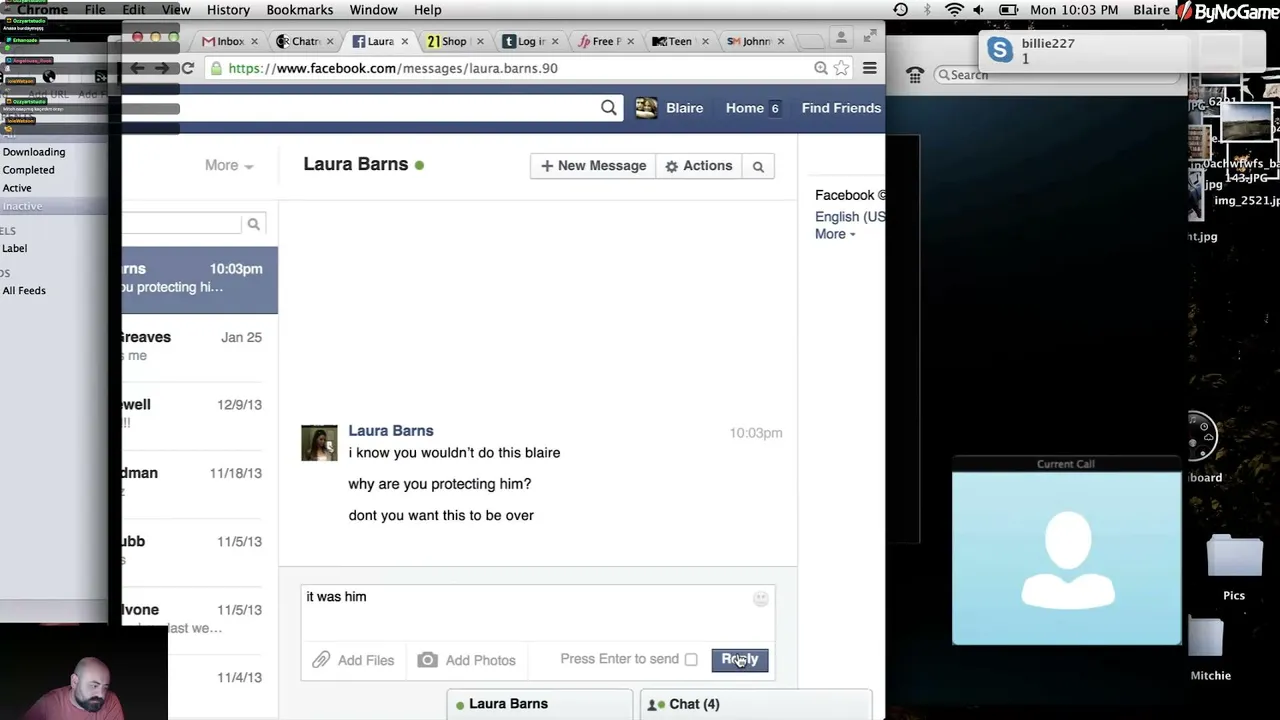Focus the message text box
This screenshot has height=720, width=1280.
click(x=538, y=613)
